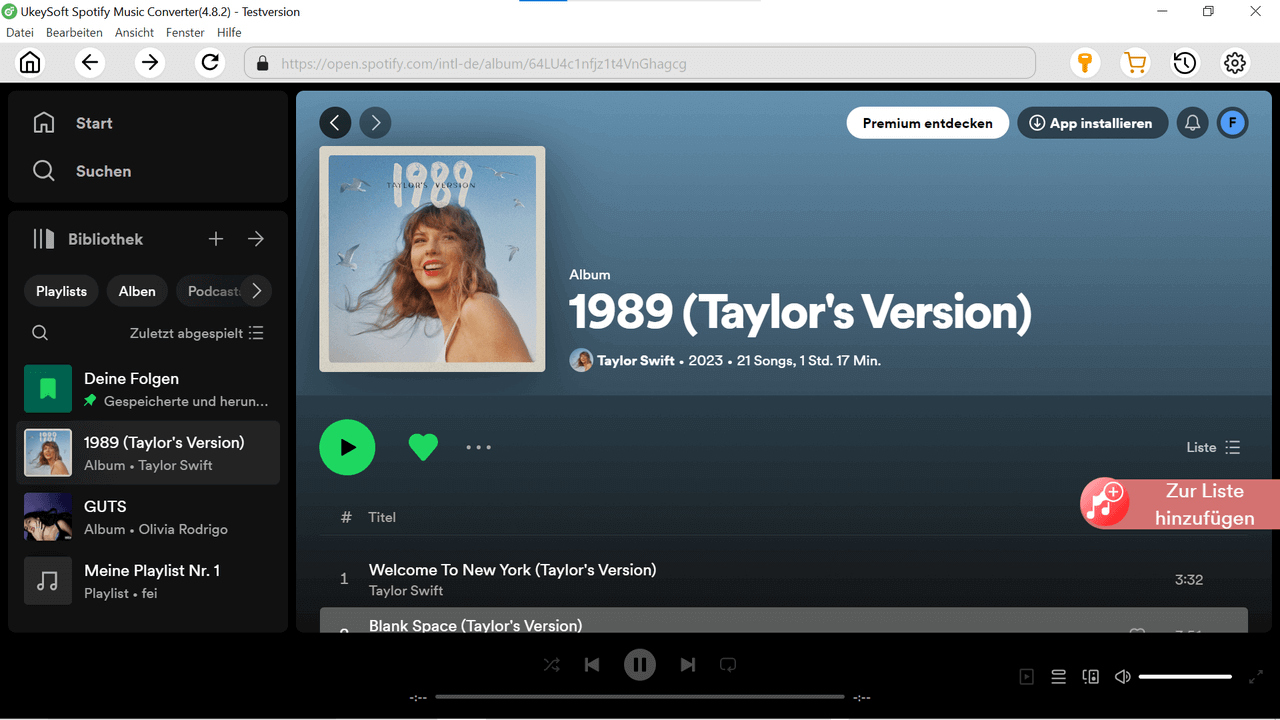The width and height of the screenshot is (1280, 720).
Task: Toggle the green heart saved status
Action: [423, 447]
